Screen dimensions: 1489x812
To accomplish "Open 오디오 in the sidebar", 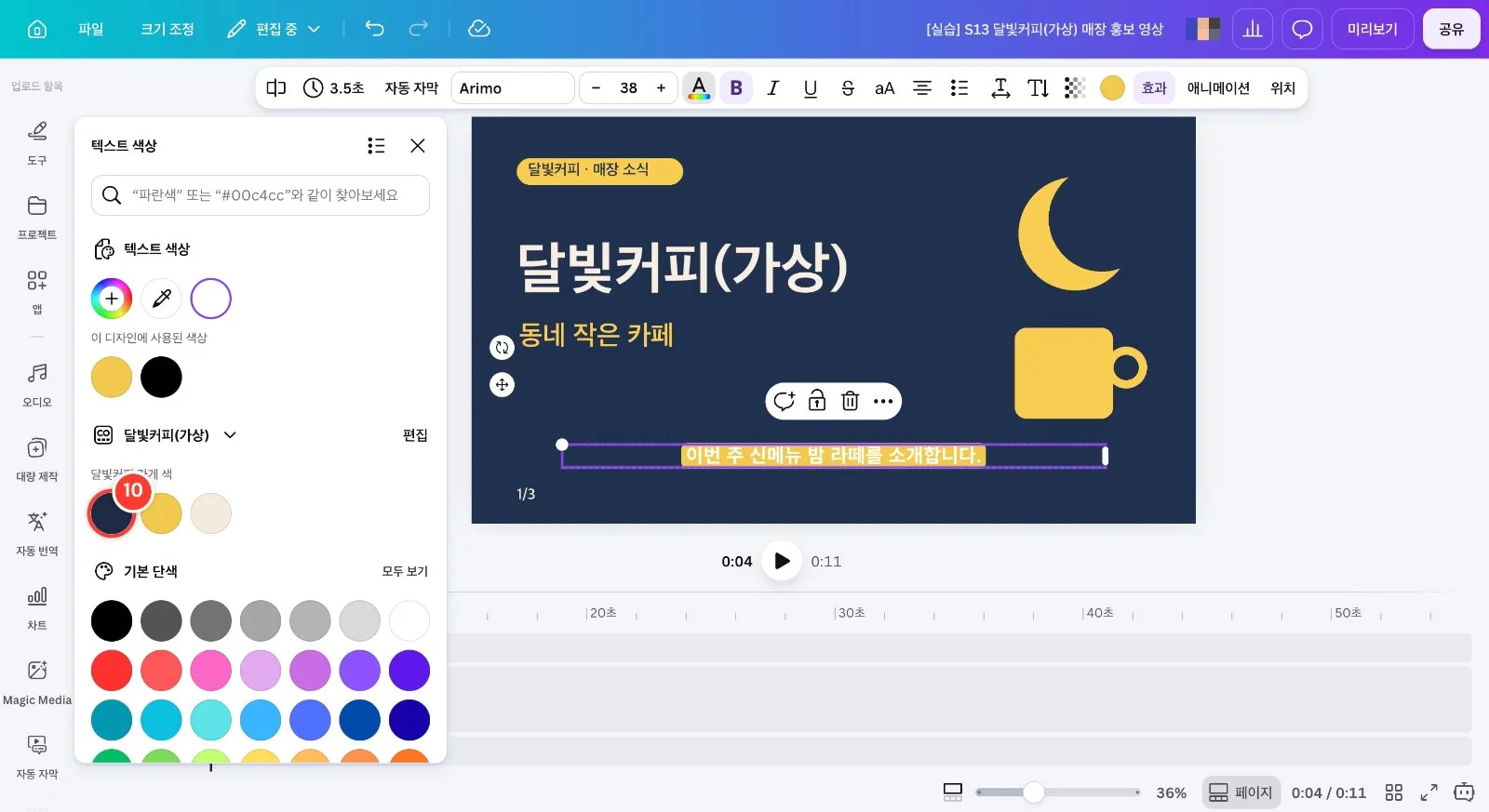I will click(x=37, y=384).
